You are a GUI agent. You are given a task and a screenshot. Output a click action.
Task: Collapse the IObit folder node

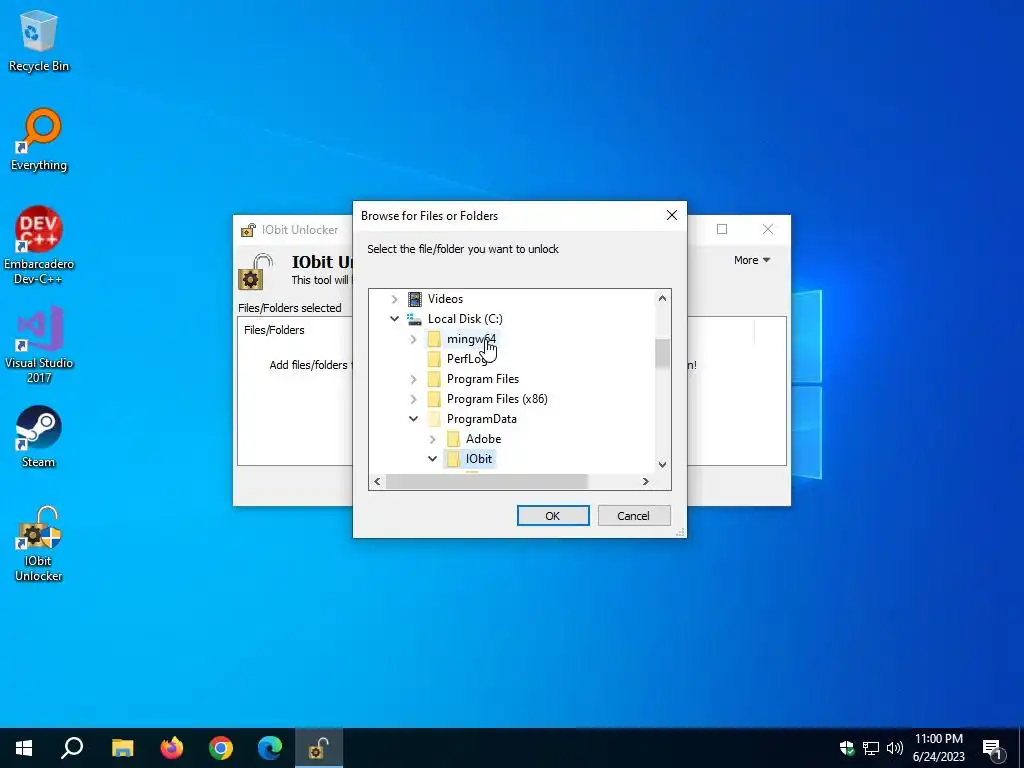(432, 458)
